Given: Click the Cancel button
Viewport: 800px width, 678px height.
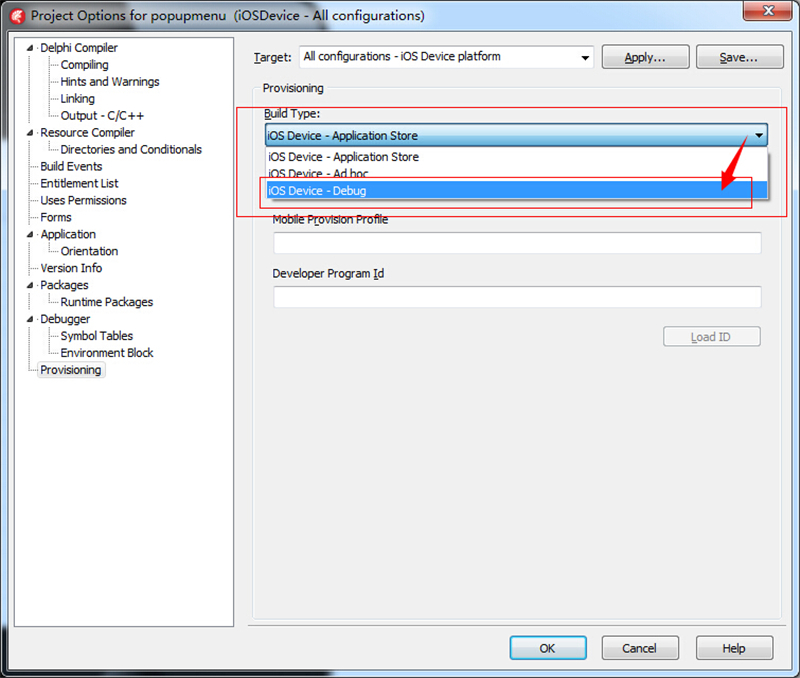Looking at the screenshot, I should pos(640,648).
